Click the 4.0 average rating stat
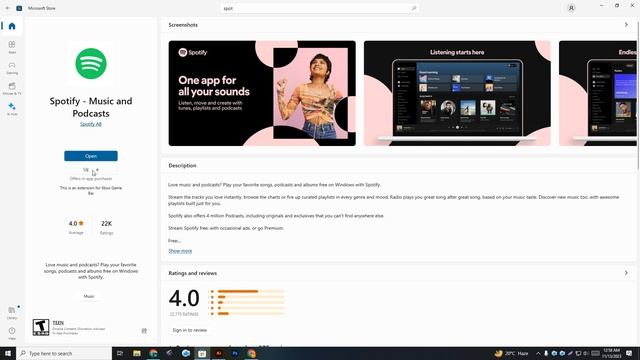The width and height of the screenshot is (640, 360). click(x=76, y=227)
